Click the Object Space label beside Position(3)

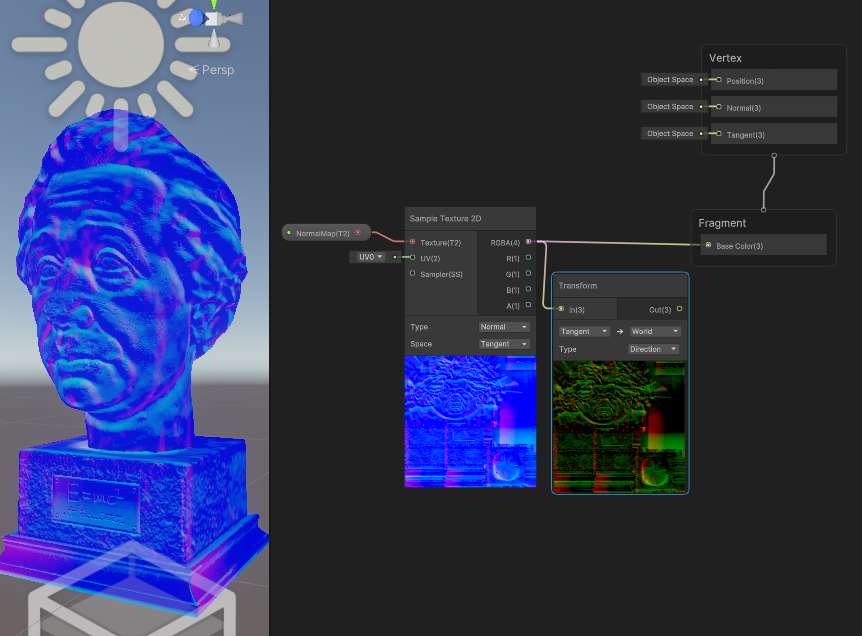tap(670, 79)
